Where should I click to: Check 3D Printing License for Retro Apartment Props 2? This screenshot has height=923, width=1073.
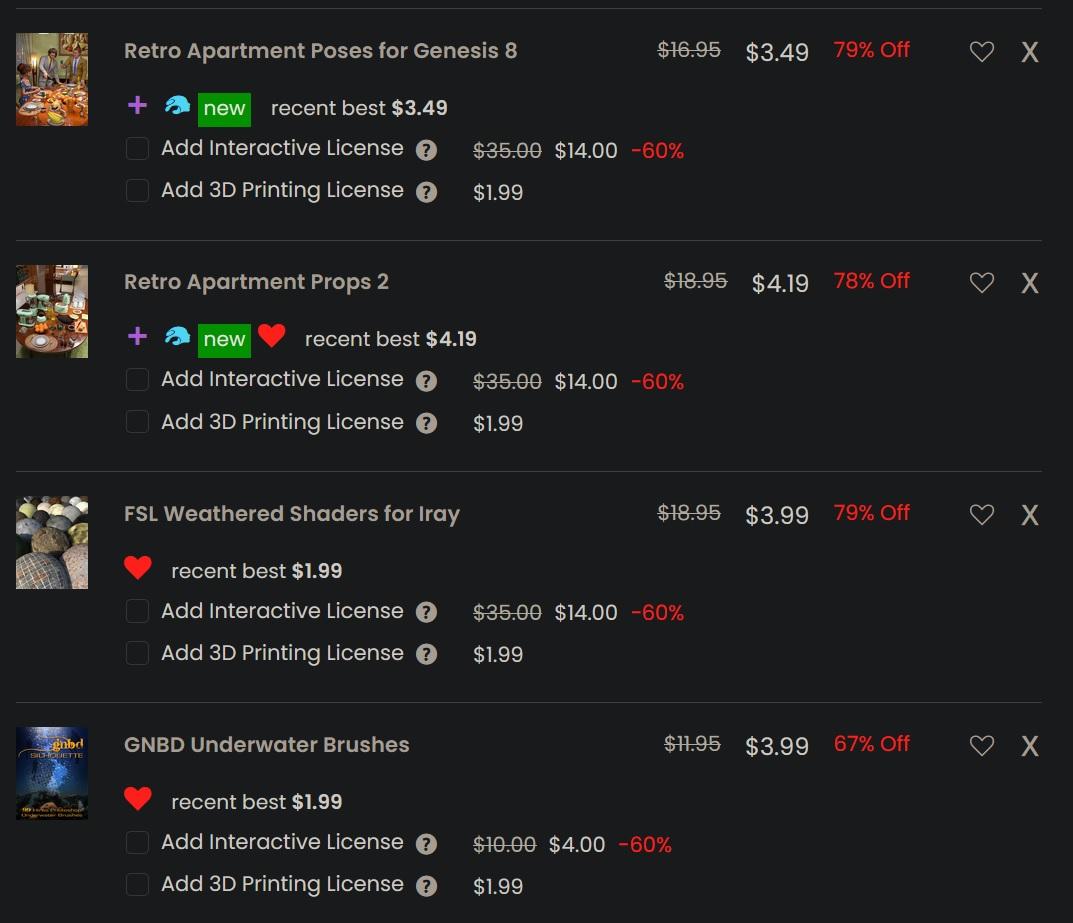pos(137,422)
